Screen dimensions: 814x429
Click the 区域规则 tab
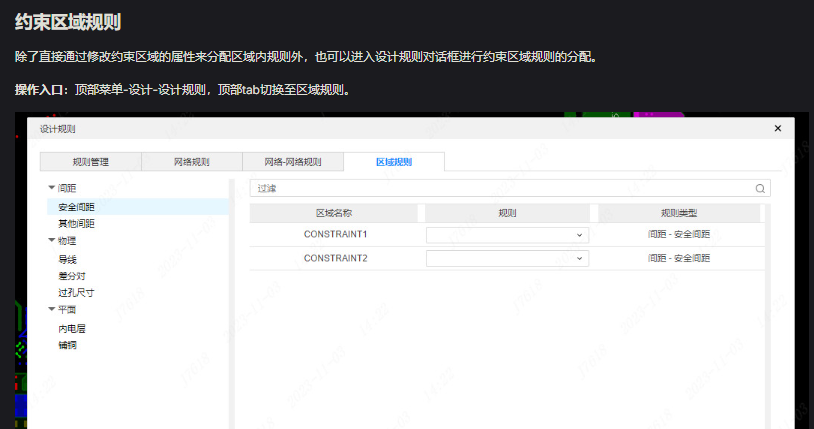394,162
